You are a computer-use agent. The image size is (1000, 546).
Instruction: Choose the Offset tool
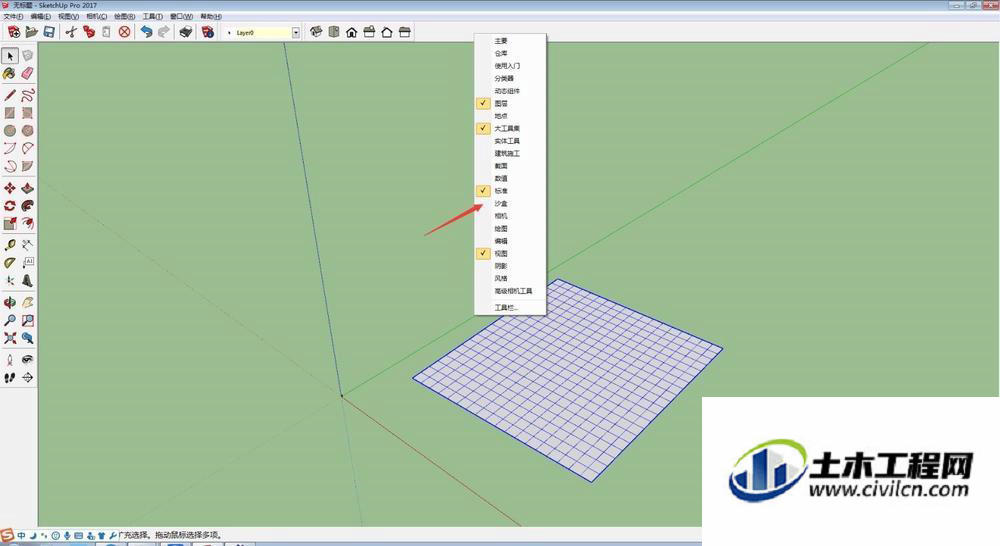point(27,223)
